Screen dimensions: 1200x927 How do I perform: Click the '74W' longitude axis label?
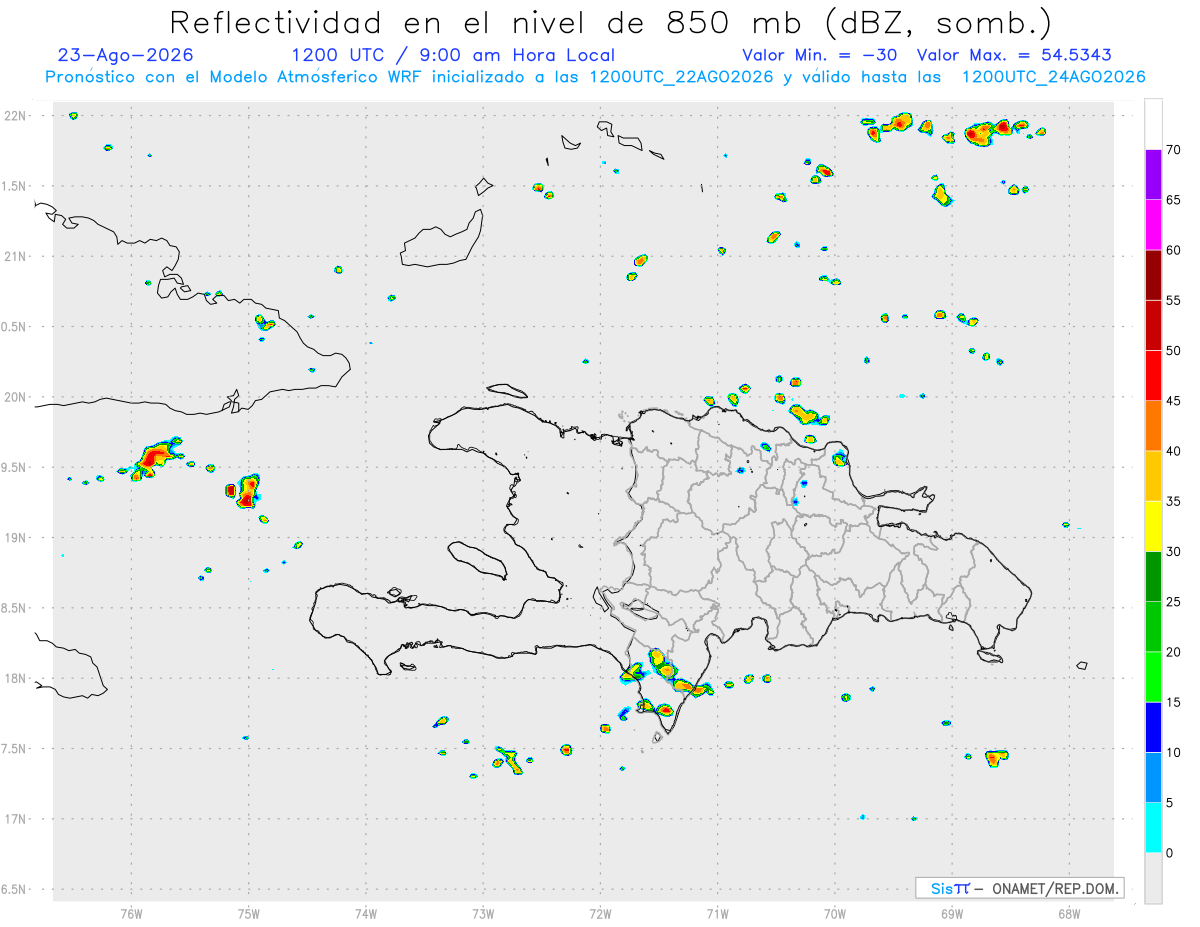[x=366, y=914]
